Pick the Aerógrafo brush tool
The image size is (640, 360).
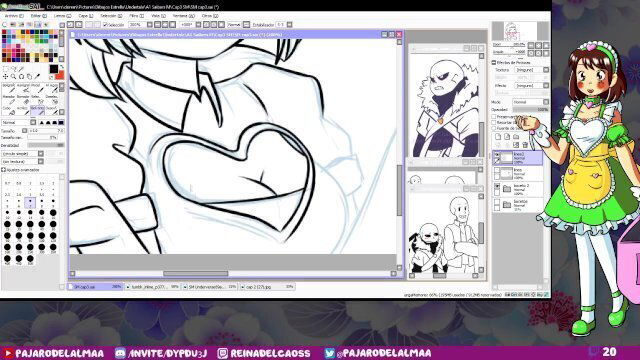[24, 89]
